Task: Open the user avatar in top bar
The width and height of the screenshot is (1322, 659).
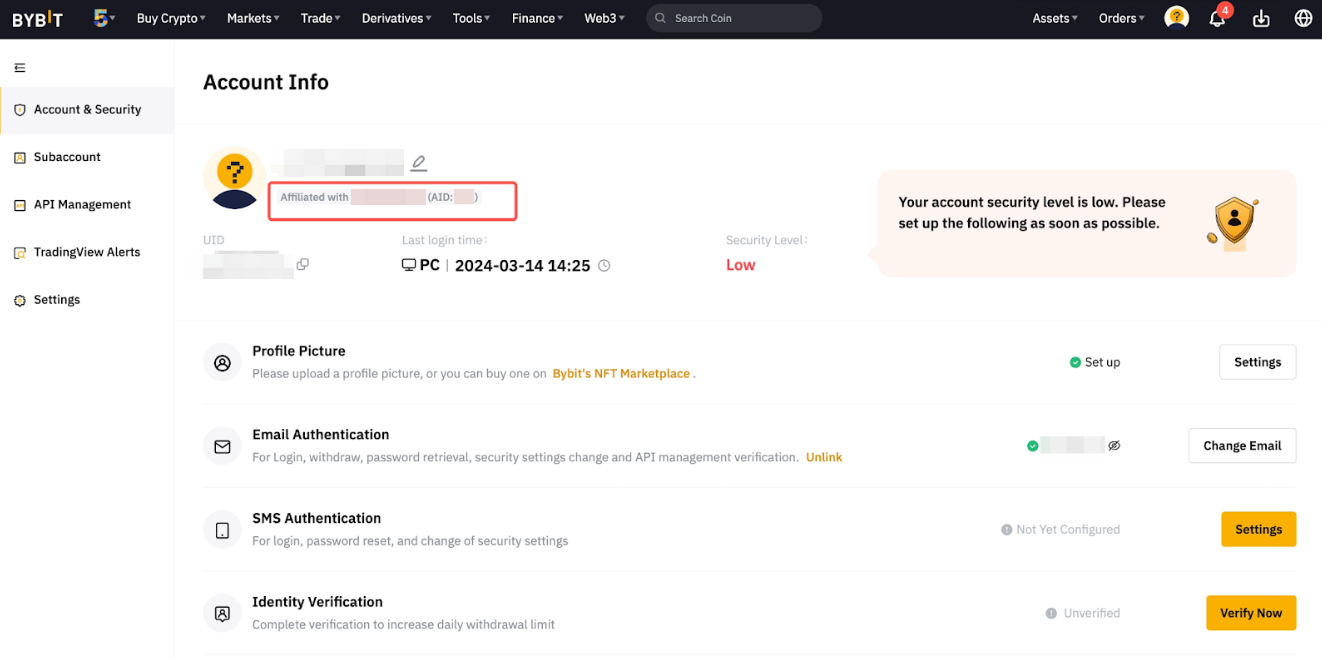Action: pyautogui.click(x=1176, y=18)
